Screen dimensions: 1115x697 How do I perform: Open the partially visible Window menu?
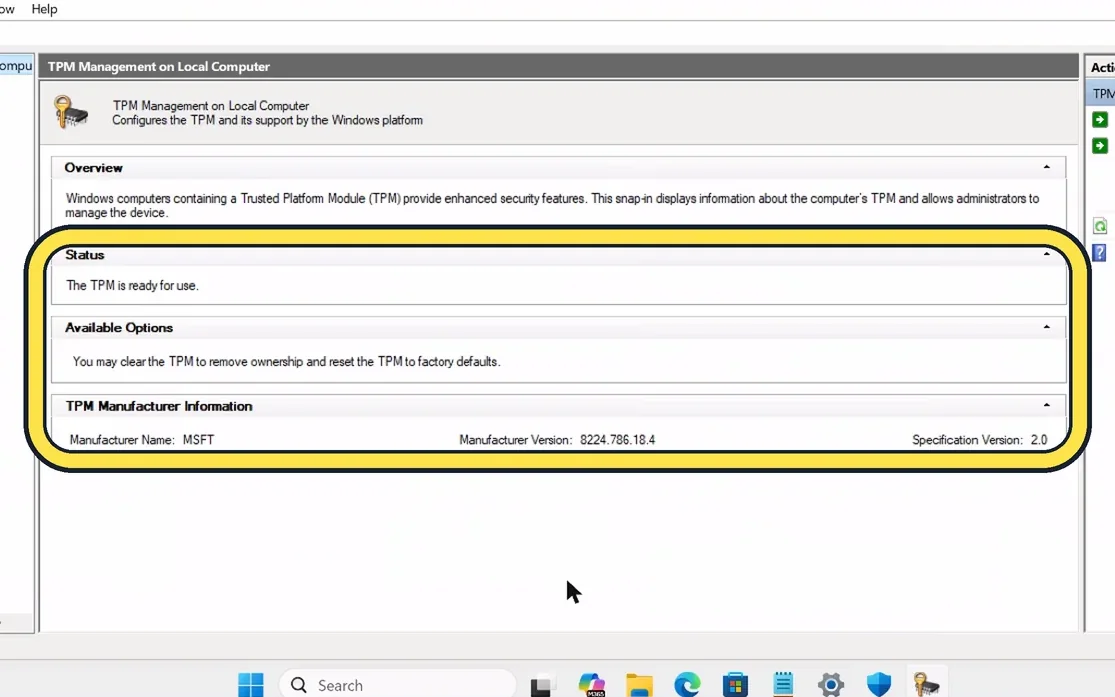click(x=7, y=9)
